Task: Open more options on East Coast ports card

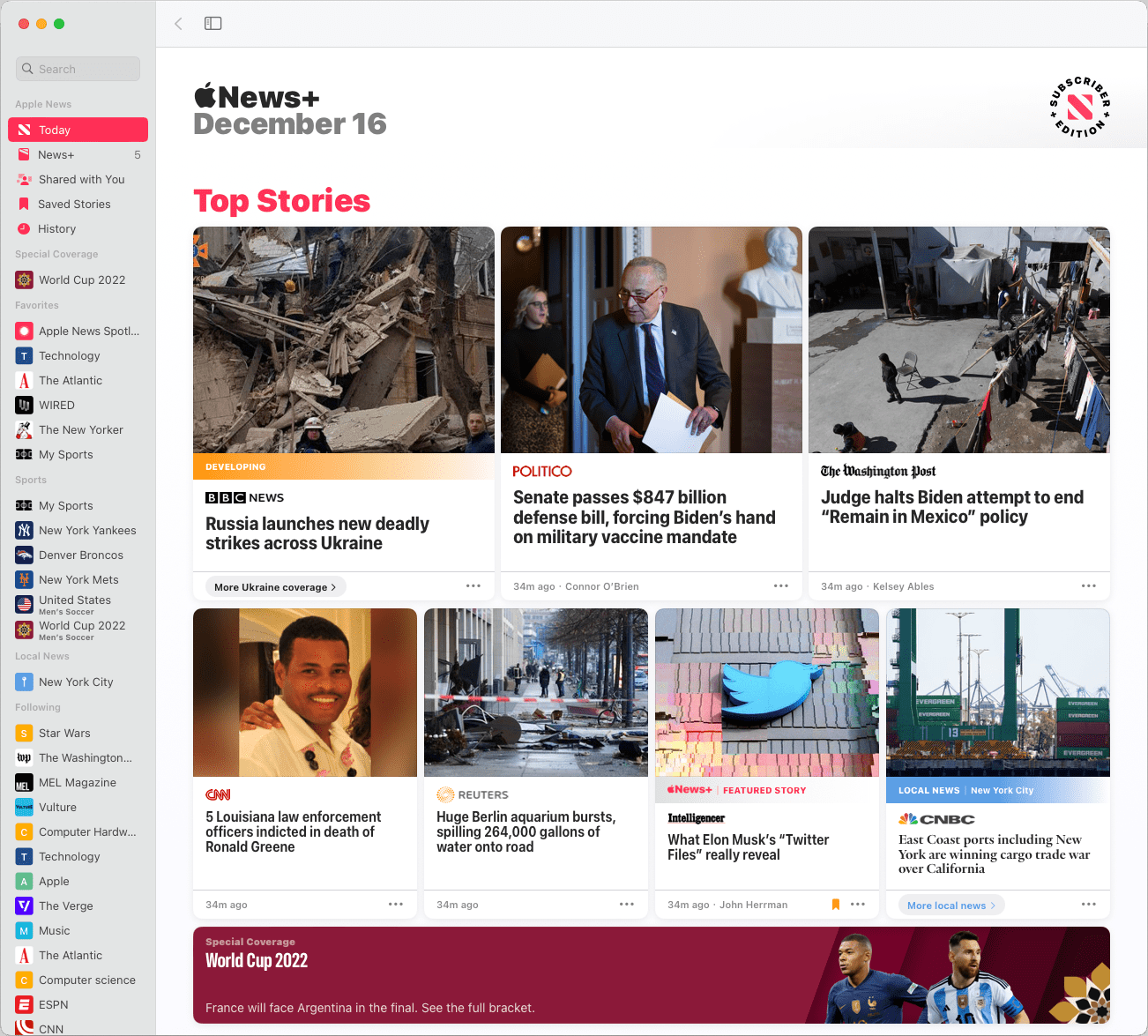Action: click(1089, 905)
